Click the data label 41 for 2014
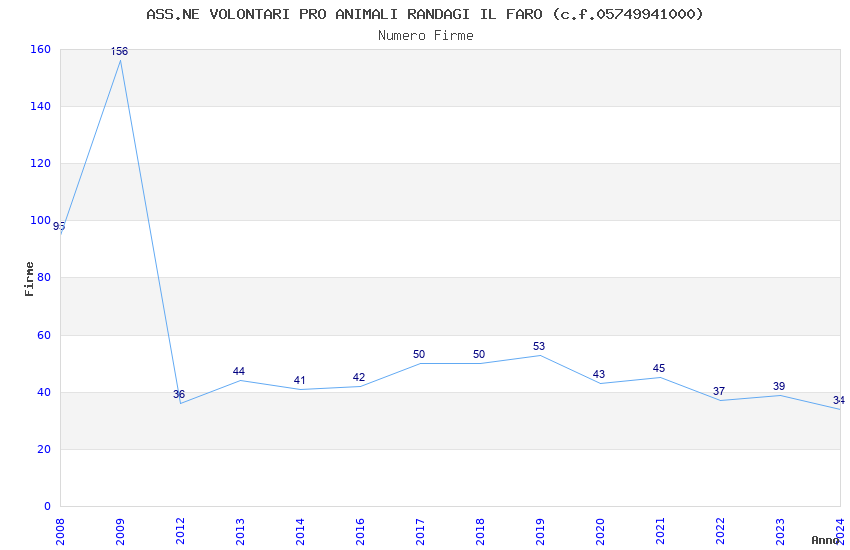This screenshot has width=850, height=550. 299,380
